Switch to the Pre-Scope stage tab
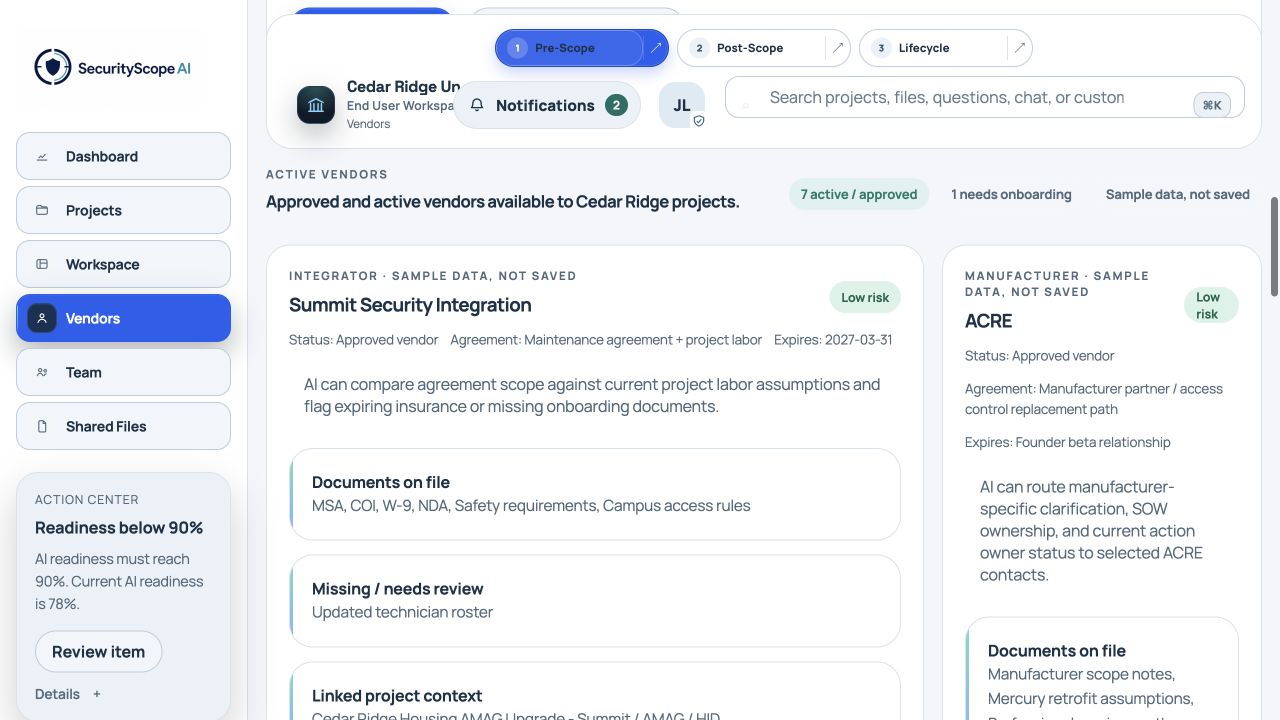Viewport: 1280px width, 720px height. pos(570,48)
